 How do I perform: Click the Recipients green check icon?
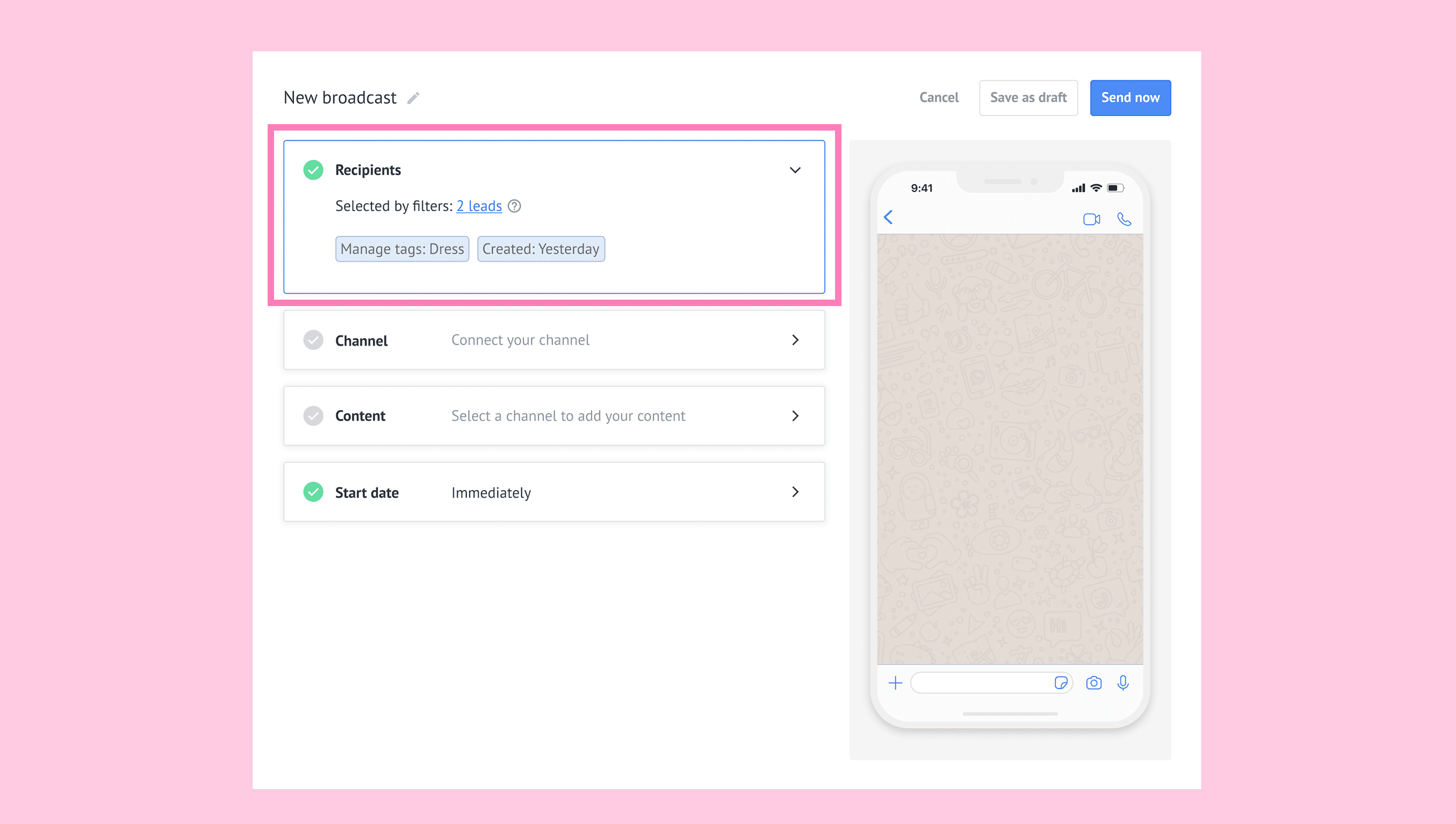(313, 170)
